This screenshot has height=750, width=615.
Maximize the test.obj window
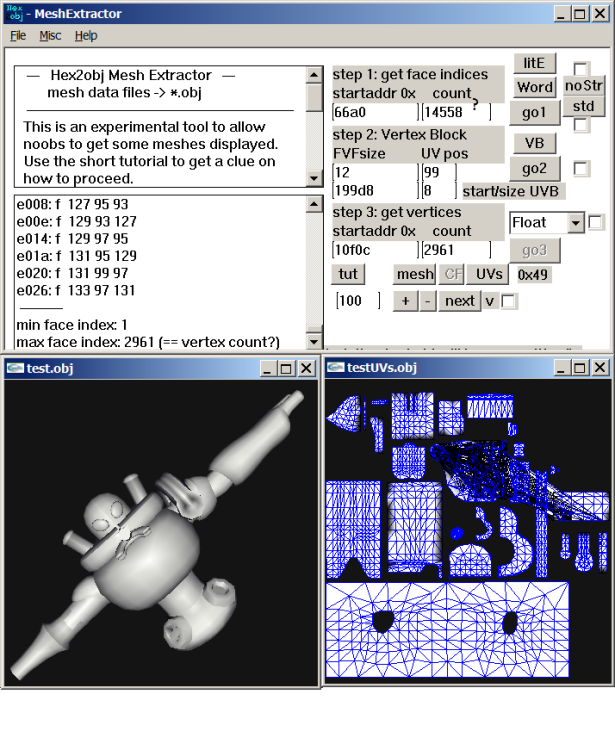tap(286, 368)
